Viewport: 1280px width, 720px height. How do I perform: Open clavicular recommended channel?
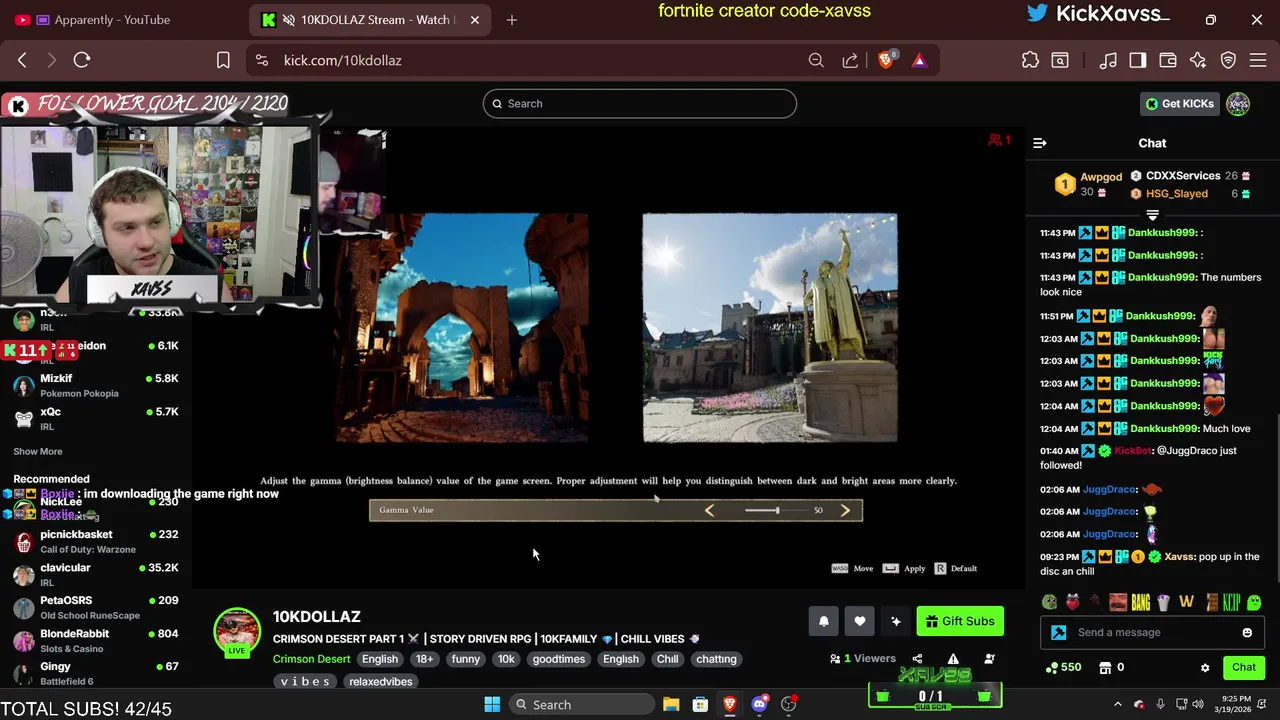pos(95,574)
